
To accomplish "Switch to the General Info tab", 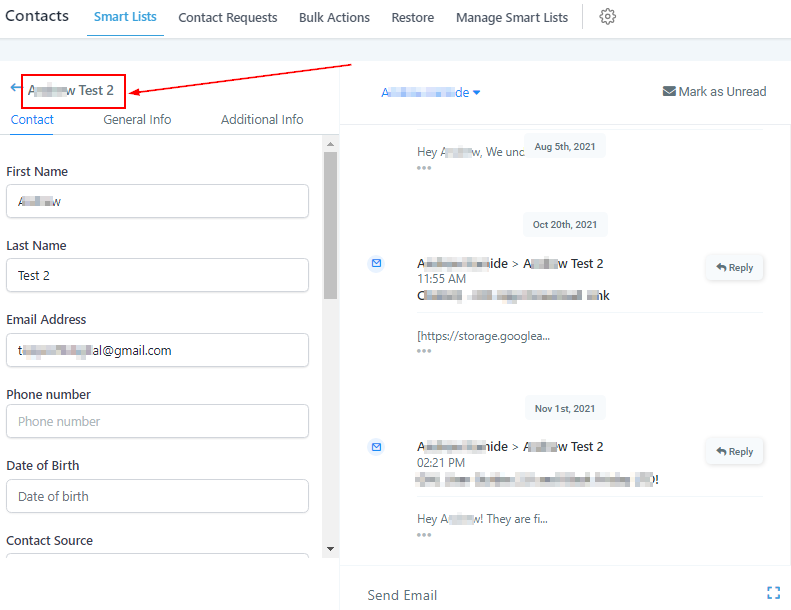I will coord(137,119).
